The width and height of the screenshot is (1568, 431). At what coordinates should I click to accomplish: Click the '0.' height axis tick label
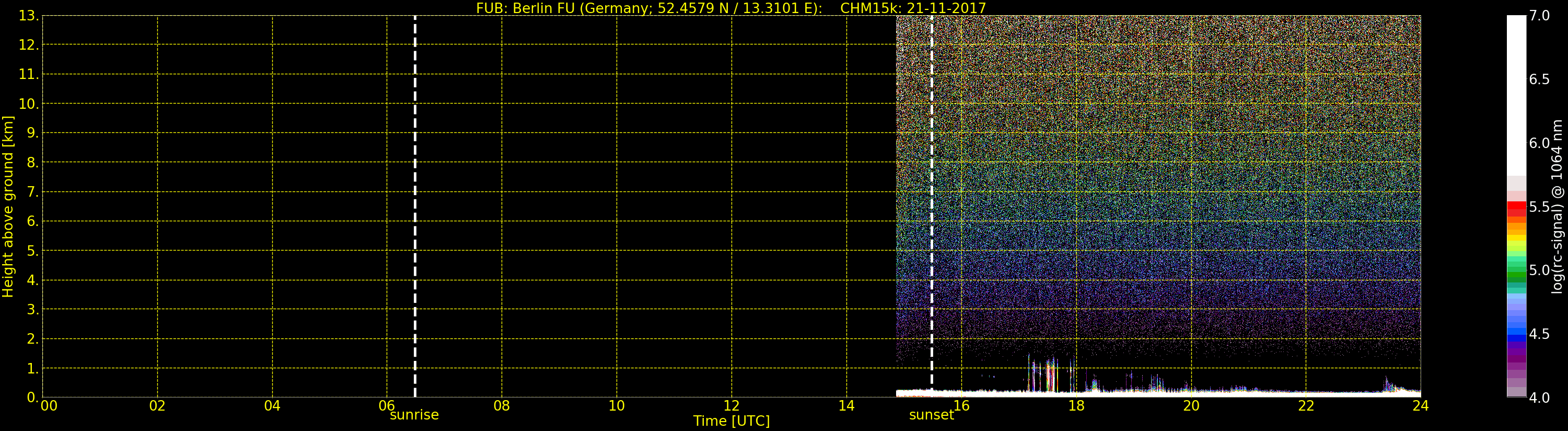pos(32,398)
